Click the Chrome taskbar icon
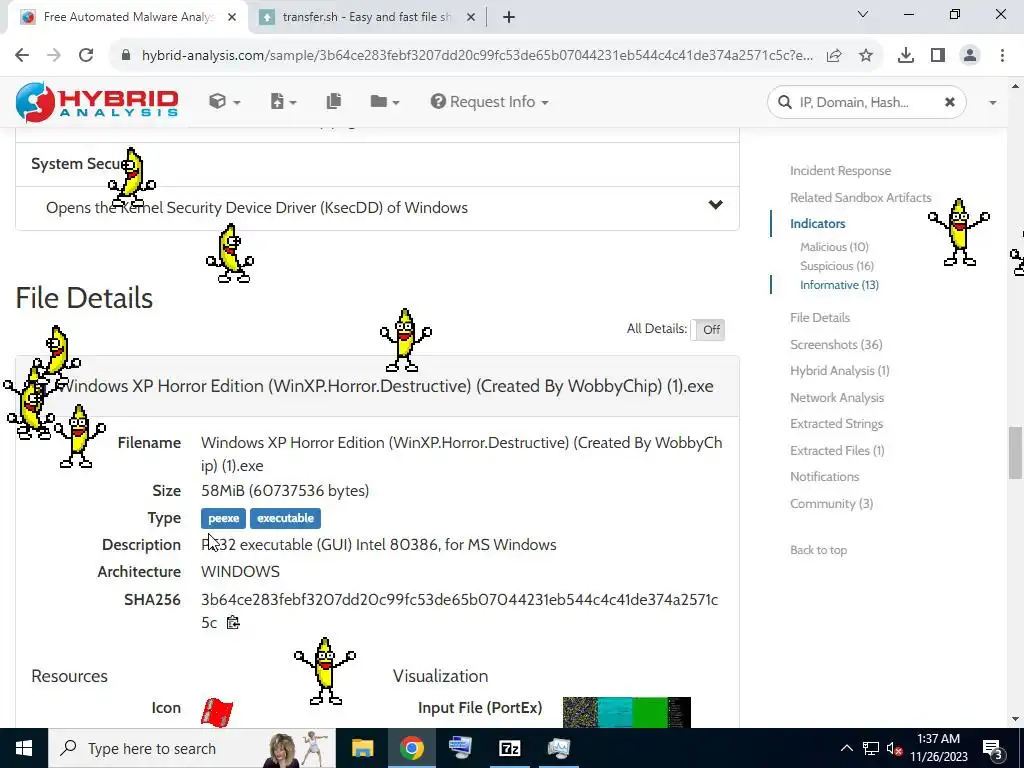Image resolution: width=1024 pixels, height=768 pixels. pos(411,748)
